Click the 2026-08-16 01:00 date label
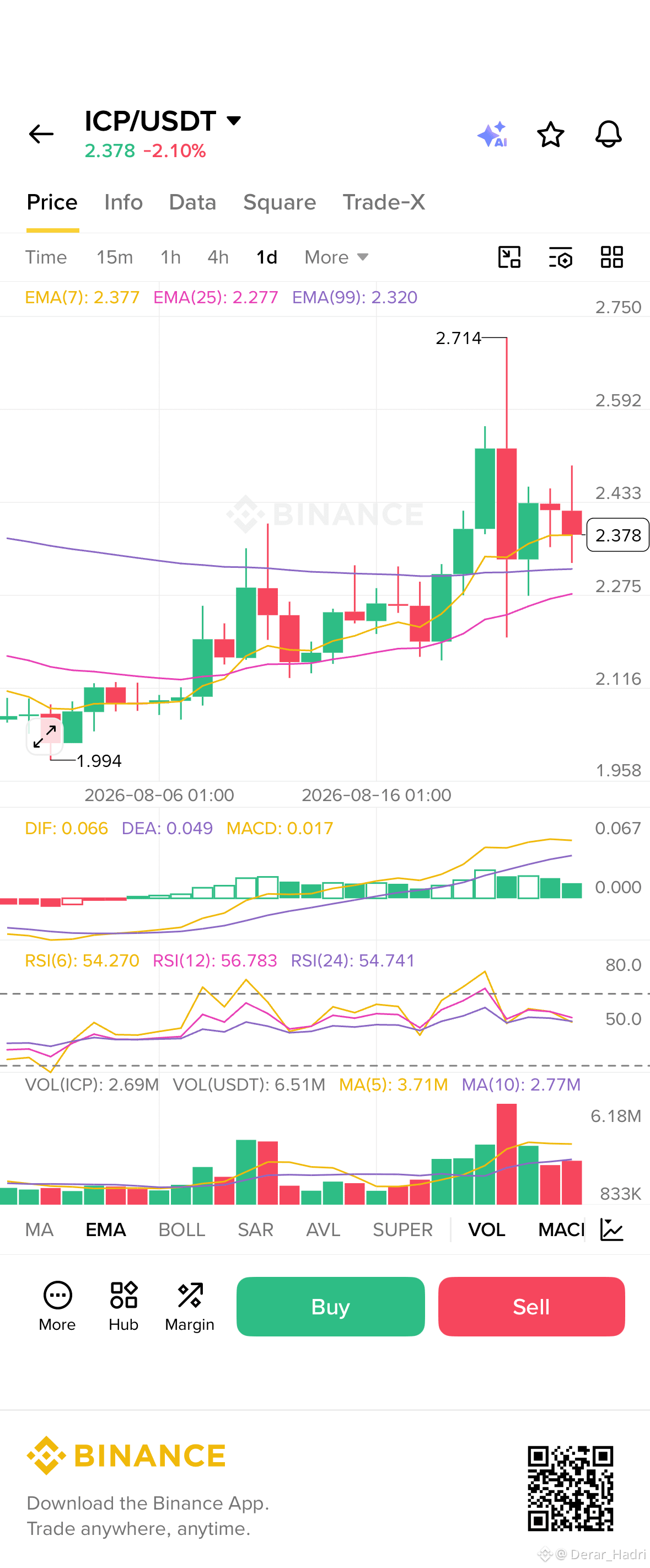650x1568 pixels. tap(376, 795)
